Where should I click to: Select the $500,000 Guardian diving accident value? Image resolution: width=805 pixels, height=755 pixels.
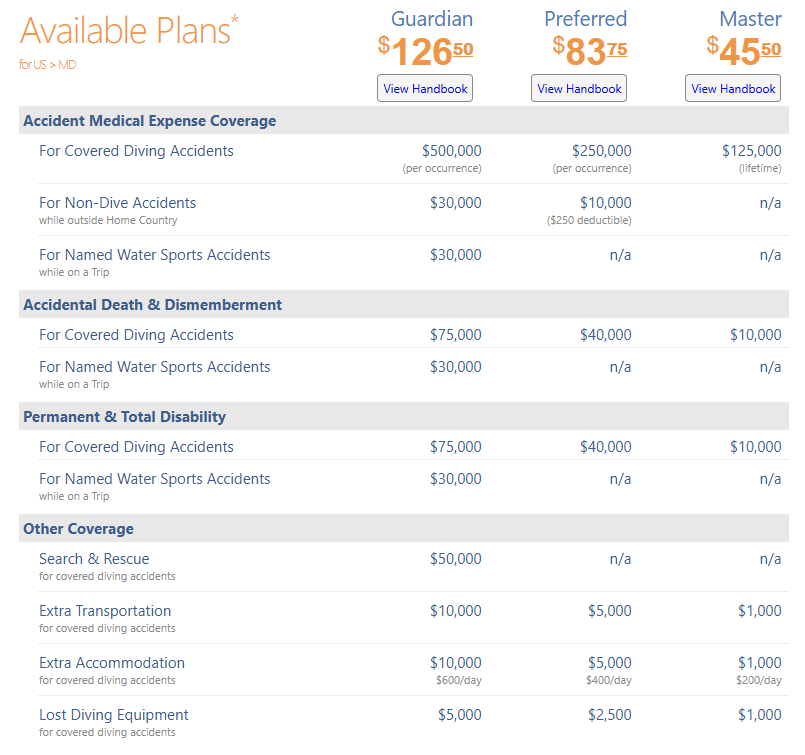(x=451, y=150)
